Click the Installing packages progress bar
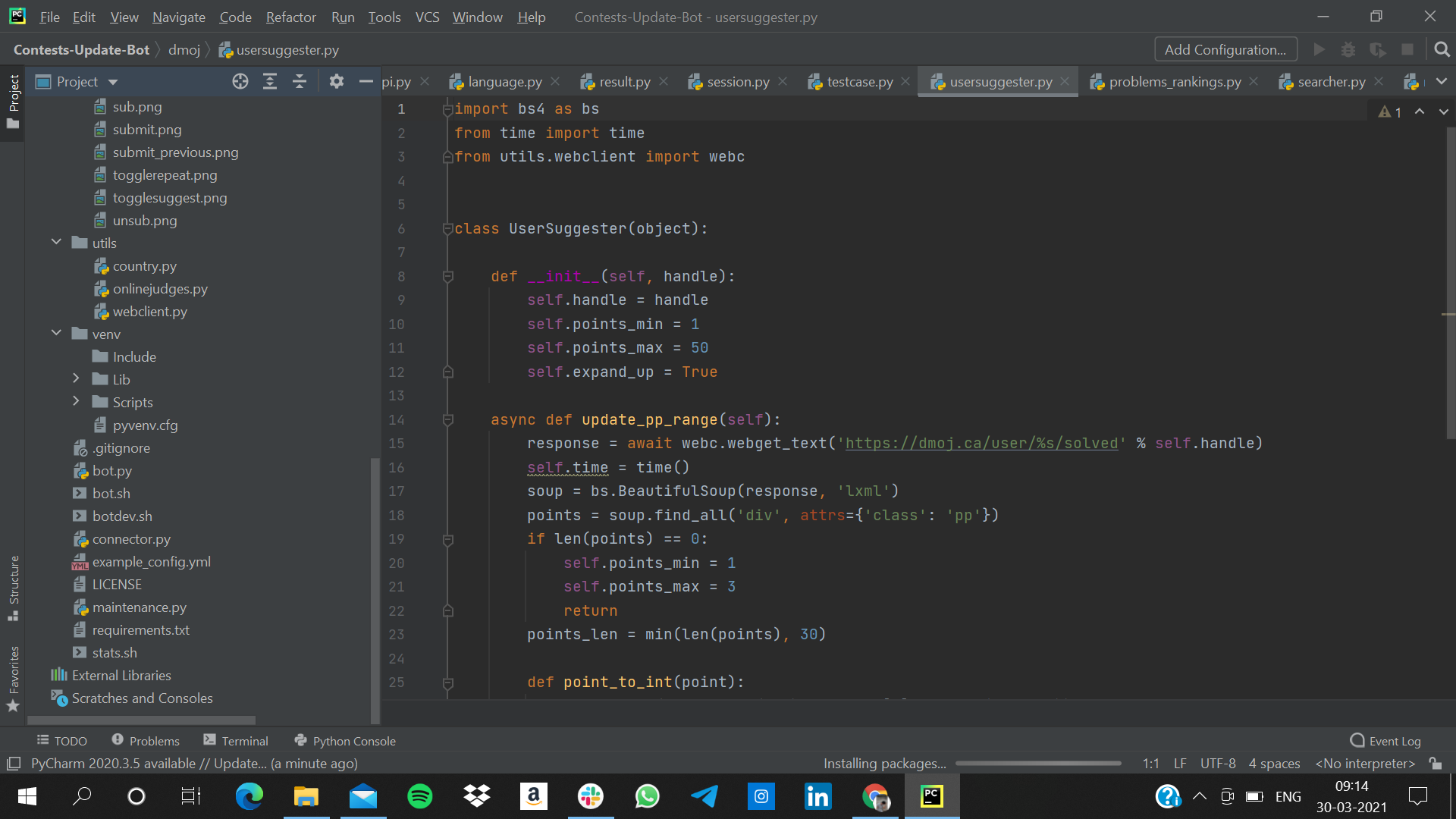The width and height of the screenshot is (1456, 819). tap(1038, 763)
